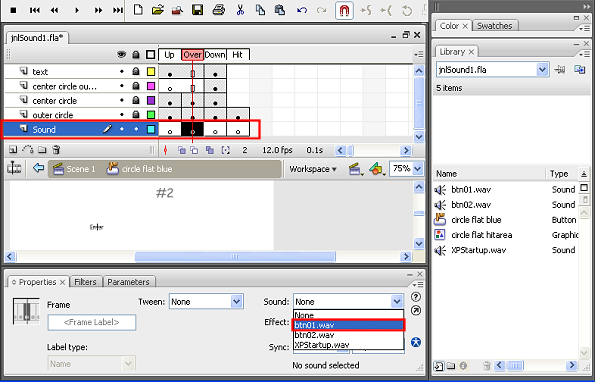595x382 pixels.
Task: Click the Stop playback button
Action: click(13, 10)
